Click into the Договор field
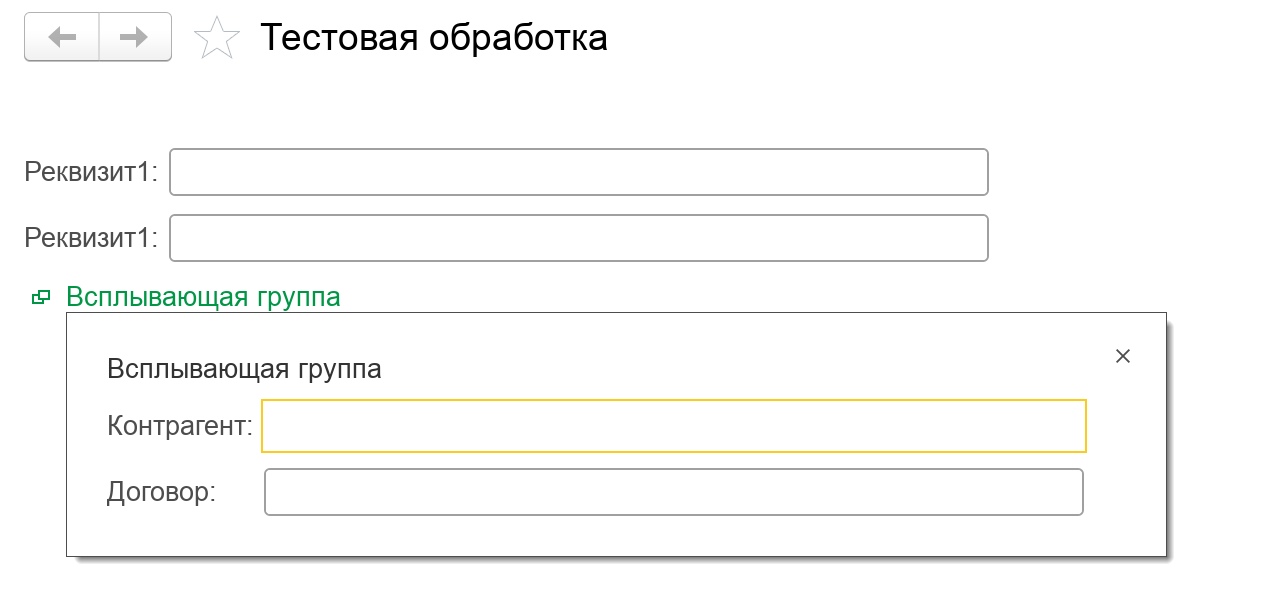The width and height of the screenshot is (1276, 614). (673, 492)
